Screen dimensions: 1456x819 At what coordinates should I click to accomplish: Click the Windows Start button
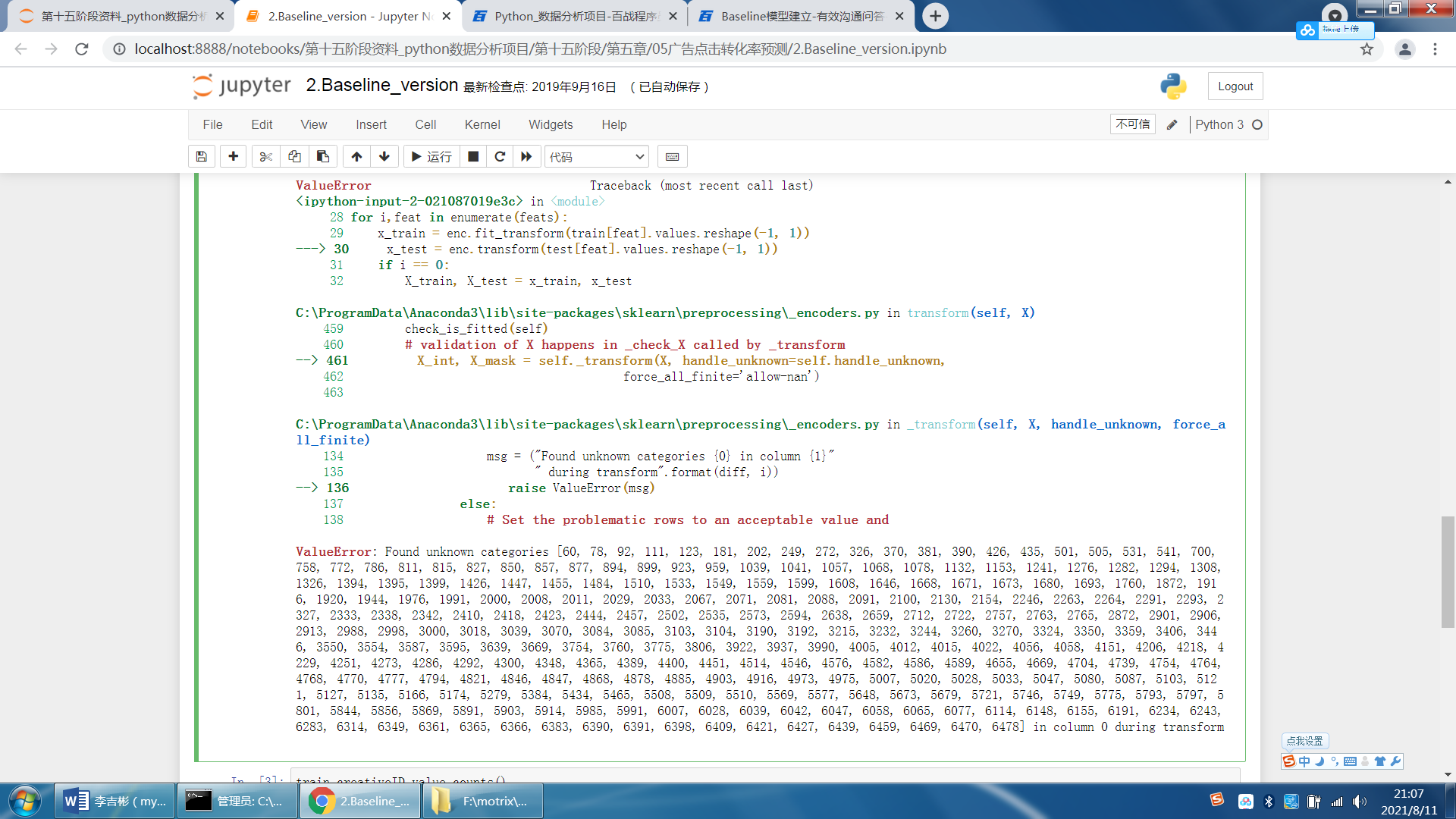coord(24,801)
